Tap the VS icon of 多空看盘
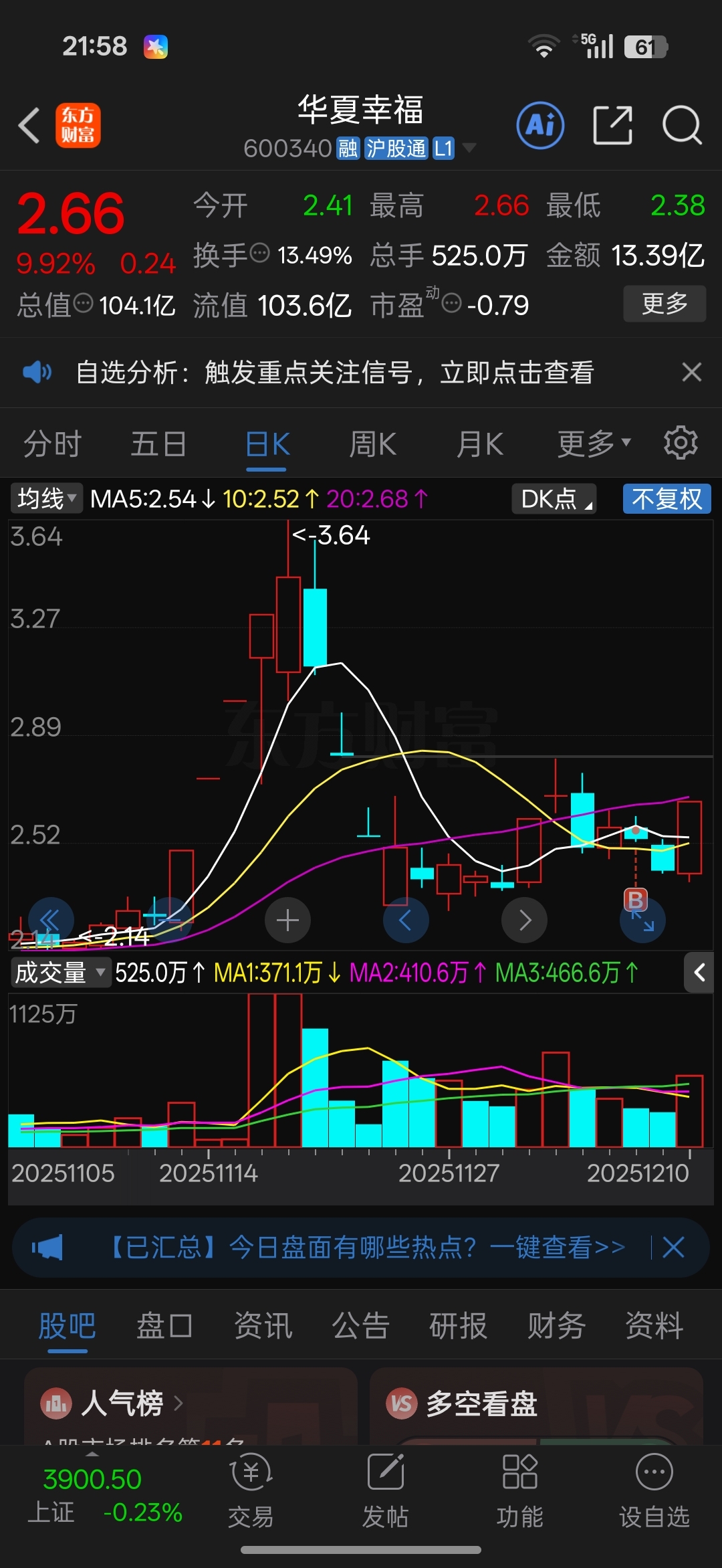Image resolution: width=722 pixels, height=1568 pixels. [402, 1403]
